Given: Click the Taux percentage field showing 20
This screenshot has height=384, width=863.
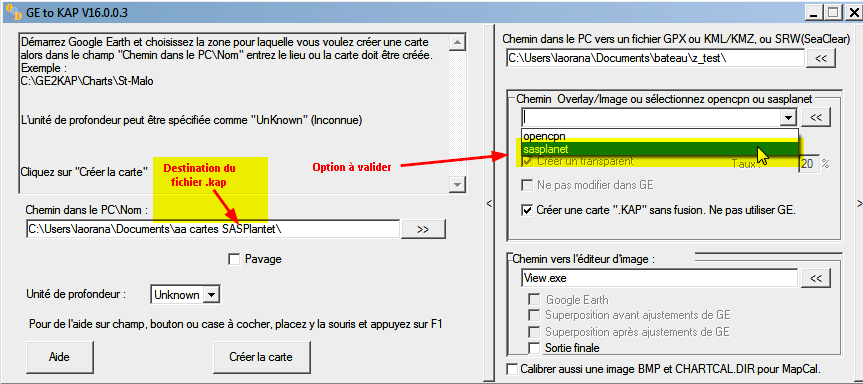Looking at the screenshot, I should coord(809,164).
